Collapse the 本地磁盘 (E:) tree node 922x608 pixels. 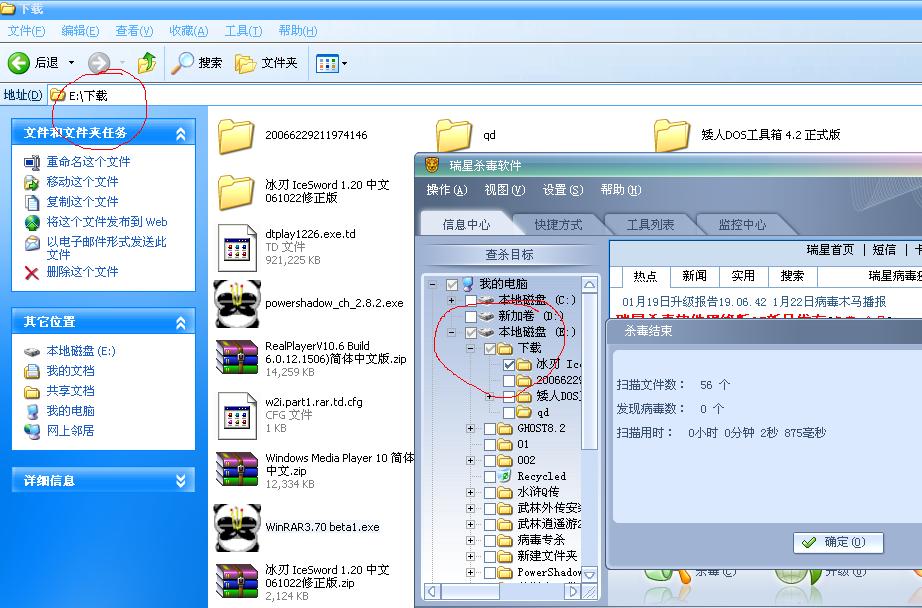452,333
